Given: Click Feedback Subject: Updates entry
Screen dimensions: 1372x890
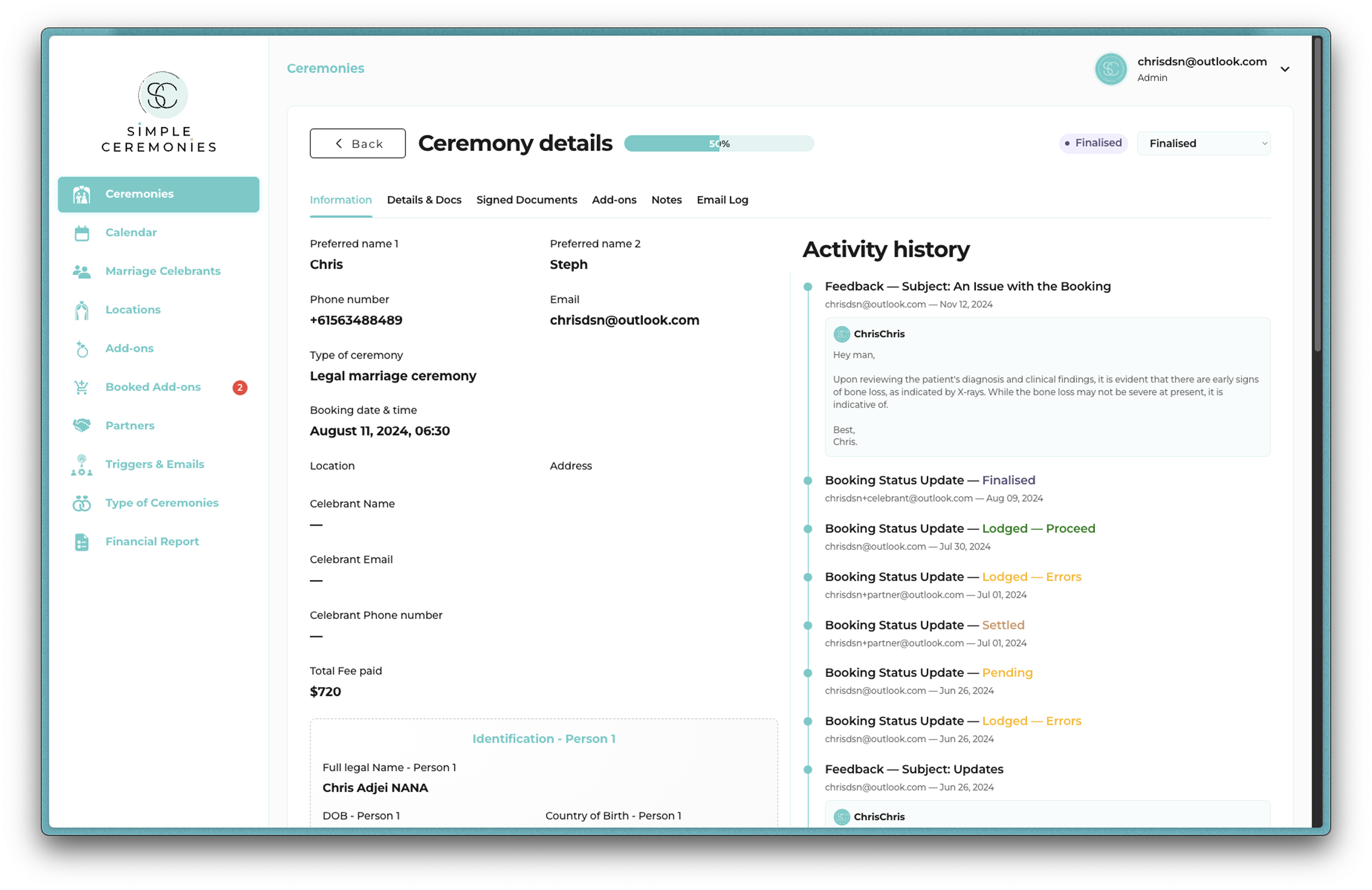Looking at the screenshot, I should (914, 770).
